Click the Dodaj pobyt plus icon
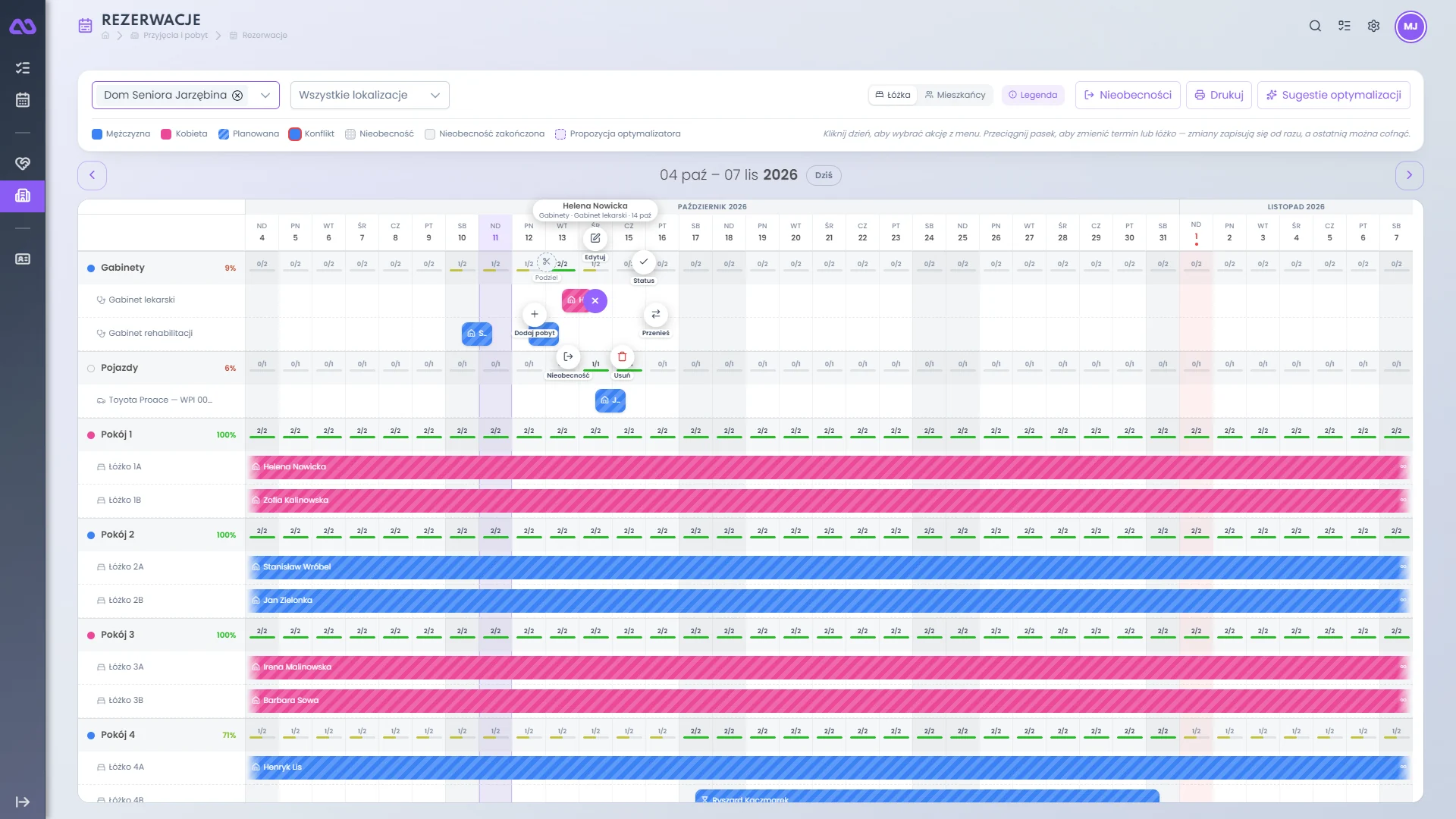Viewport: 1456px width, 819px height. tap(535, 314)
